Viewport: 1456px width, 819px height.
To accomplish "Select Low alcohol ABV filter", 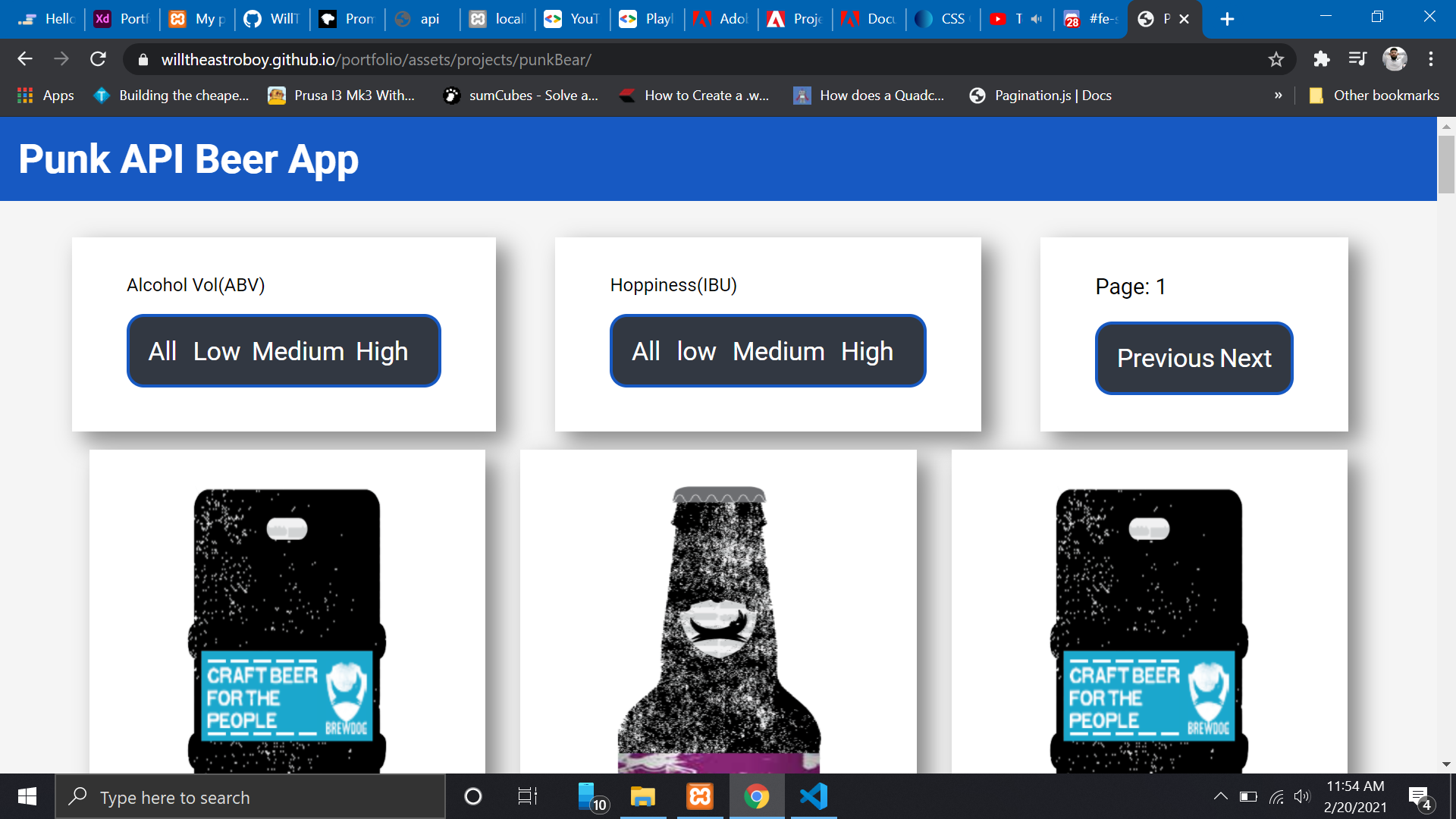I will [x=216, y=352].
